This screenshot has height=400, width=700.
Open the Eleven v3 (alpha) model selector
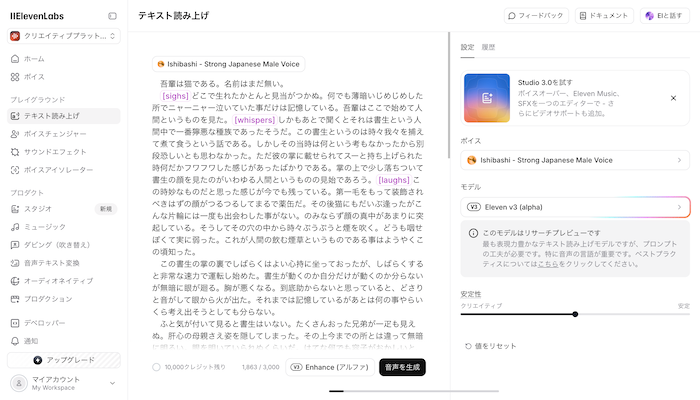click(575, 206)
